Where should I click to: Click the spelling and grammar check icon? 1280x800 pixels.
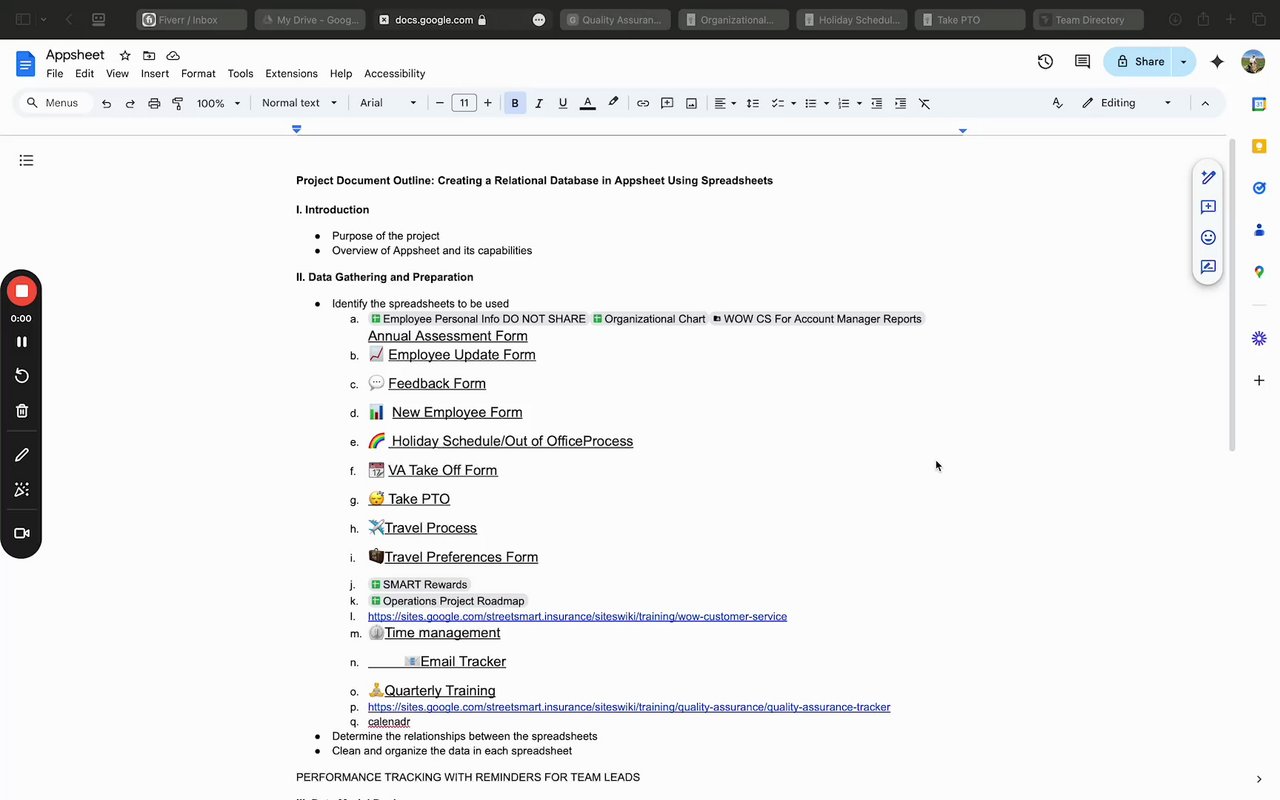click(x=1057, y=103)
